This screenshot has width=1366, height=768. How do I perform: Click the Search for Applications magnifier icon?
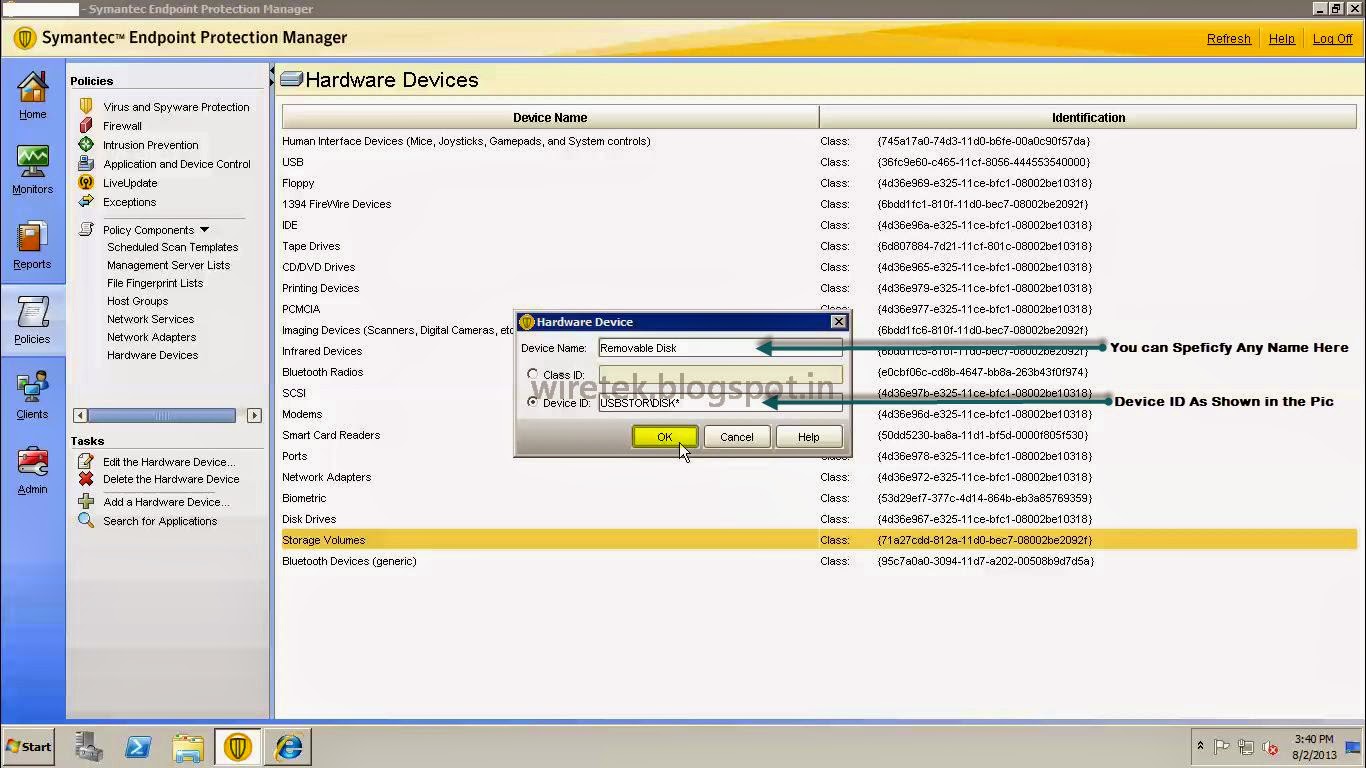click(x=86, y=520)
